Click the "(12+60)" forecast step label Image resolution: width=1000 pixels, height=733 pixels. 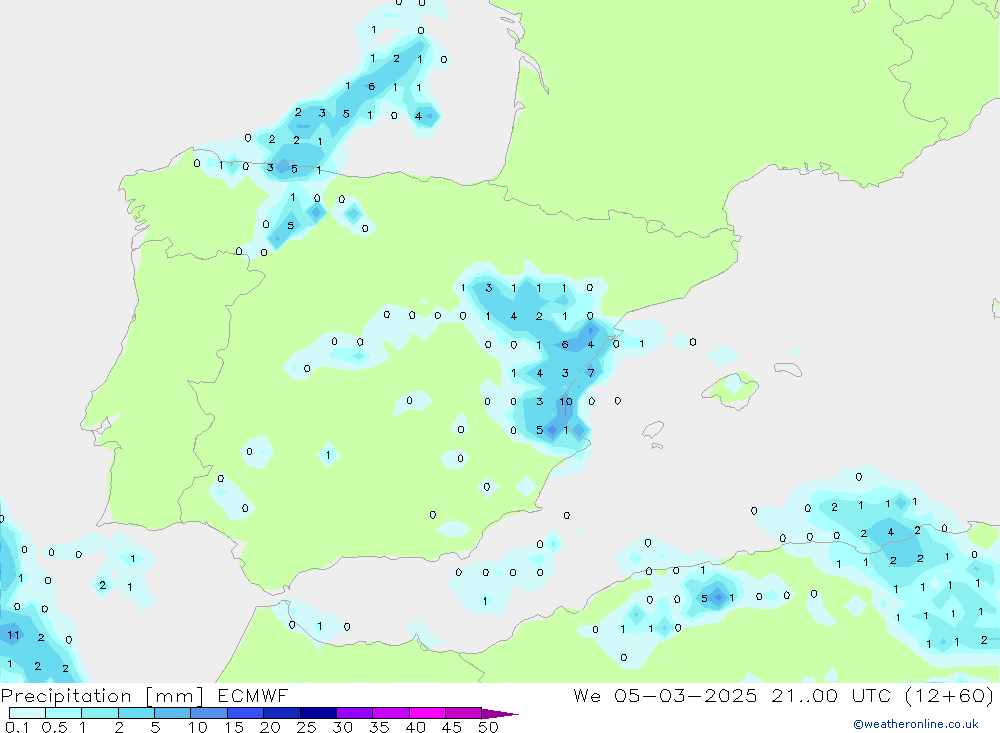coord(950,695)
